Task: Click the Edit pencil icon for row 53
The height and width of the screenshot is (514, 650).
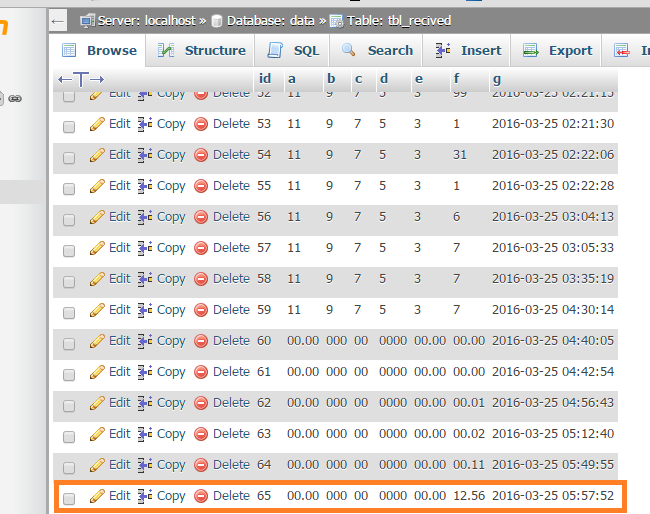Action: 97,124
